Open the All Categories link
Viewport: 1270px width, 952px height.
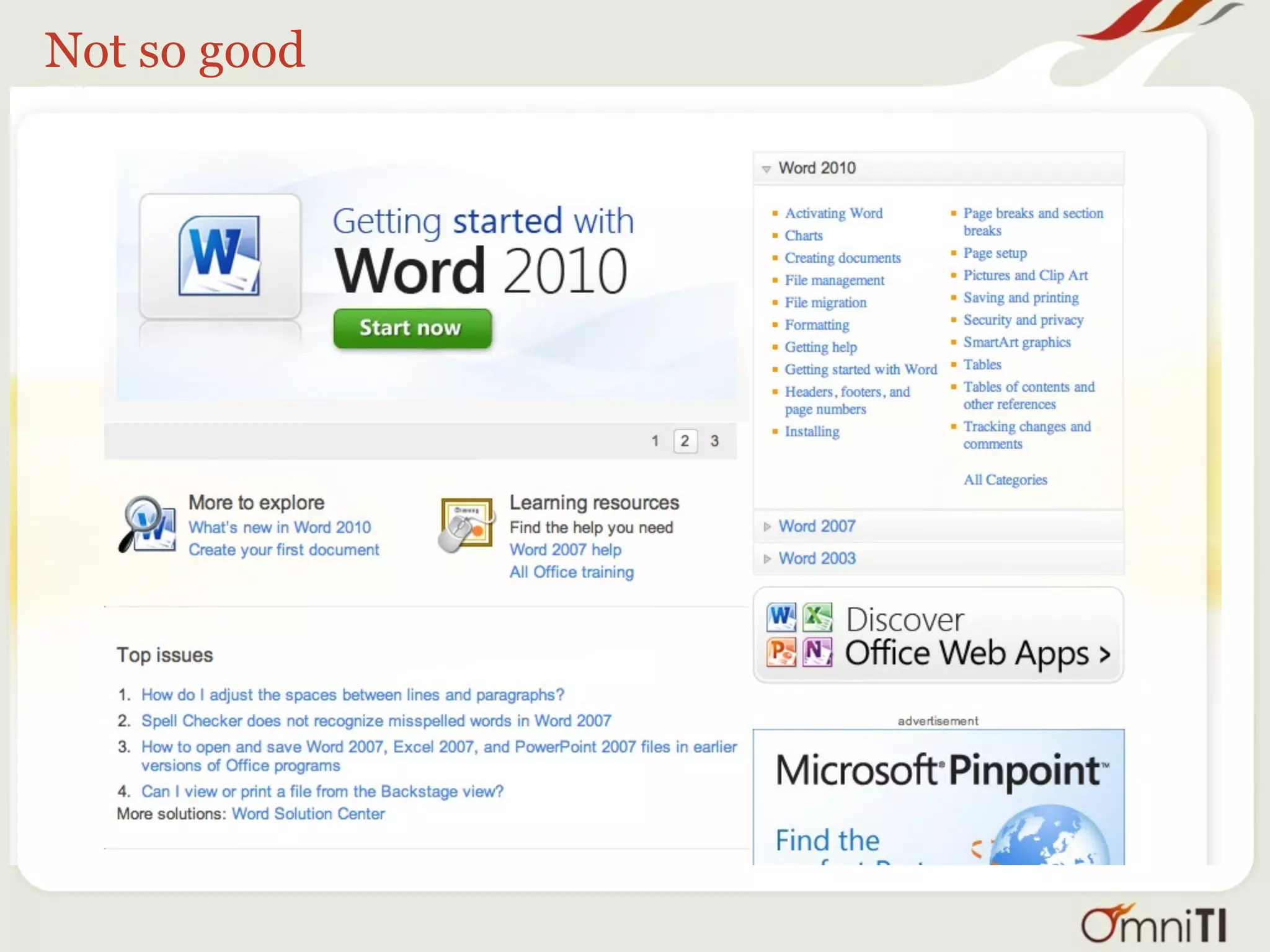point(1005,480)
